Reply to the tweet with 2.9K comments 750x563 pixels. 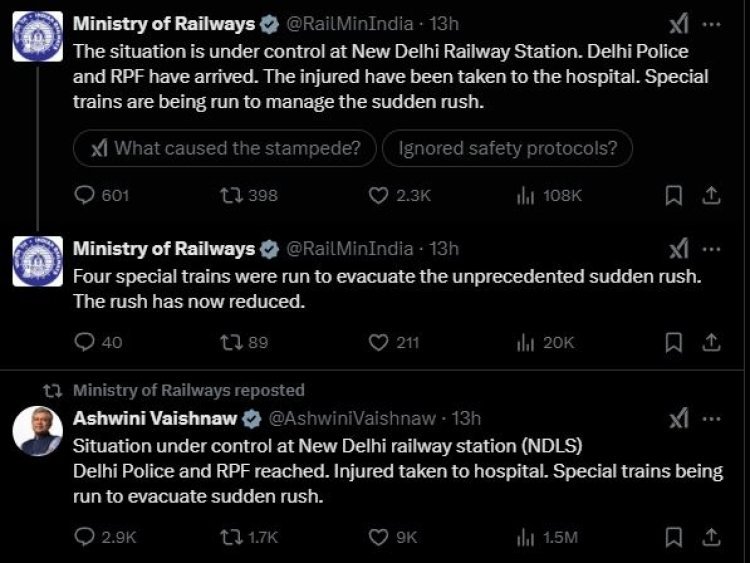[85, 537]
